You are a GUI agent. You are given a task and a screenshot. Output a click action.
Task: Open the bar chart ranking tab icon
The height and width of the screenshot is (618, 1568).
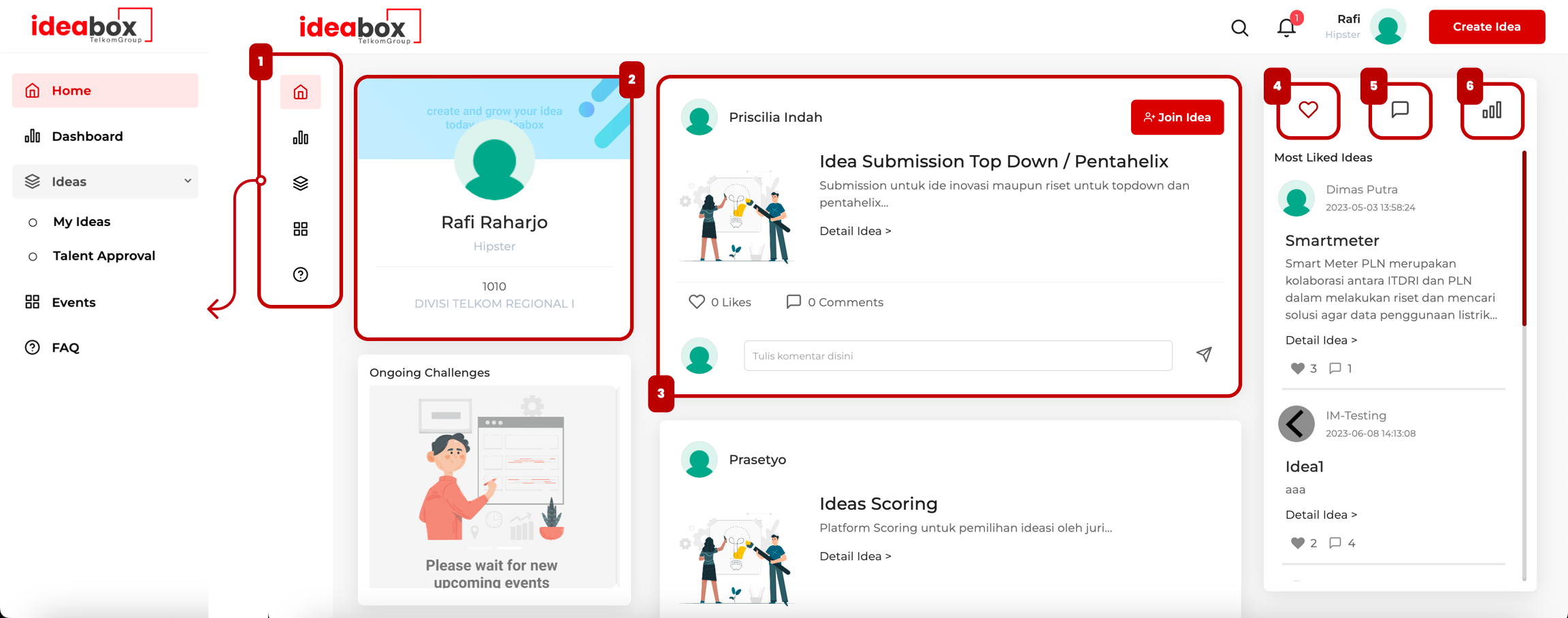click(x=1491, y=110)
